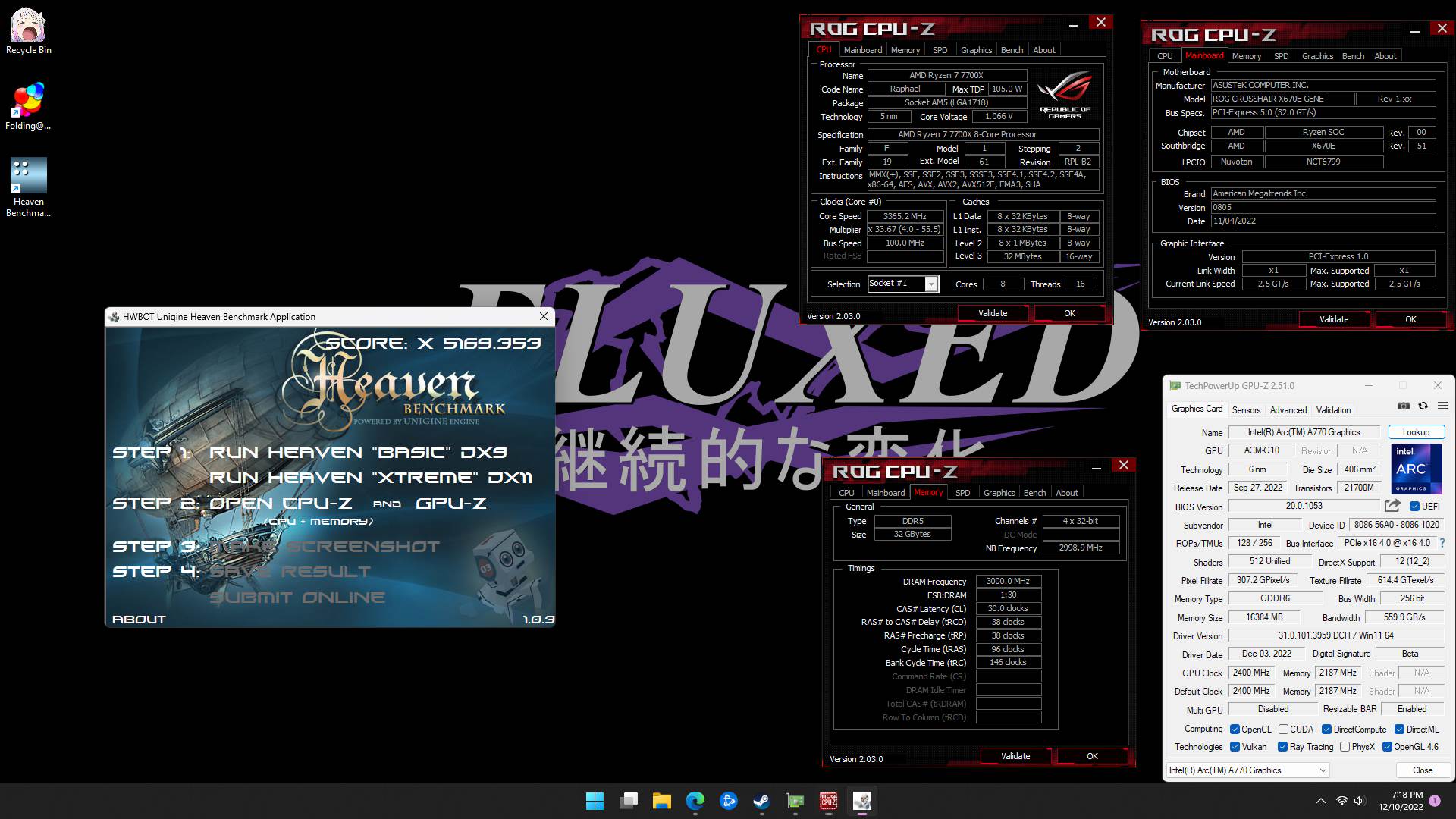Click the DRAM Frequency value 3000.0 MHz
This screenshot has width=1456, height=819.
[1008, 582]
